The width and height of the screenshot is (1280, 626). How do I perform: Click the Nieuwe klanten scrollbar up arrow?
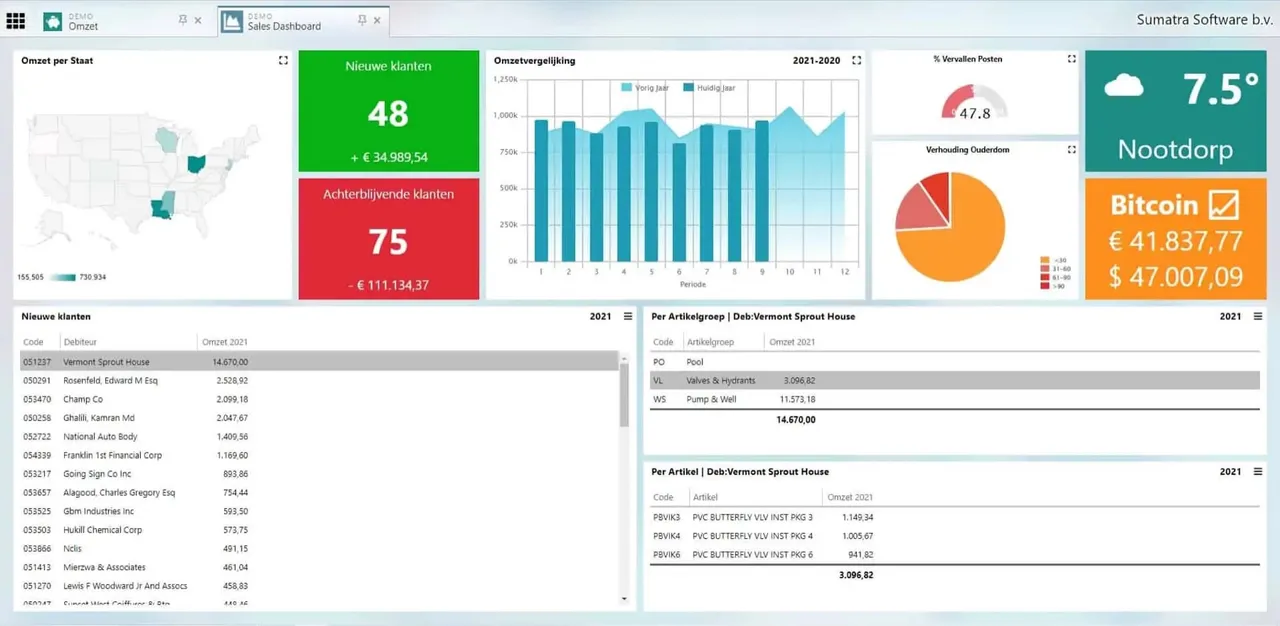(x=625, y=357)
